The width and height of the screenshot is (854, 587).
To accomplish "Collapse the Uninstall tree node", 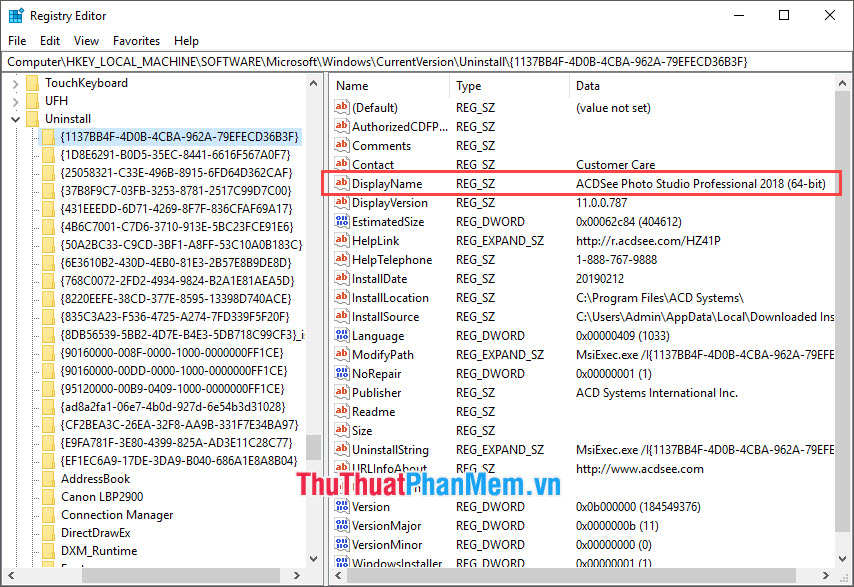I will (x=16, y=118).
